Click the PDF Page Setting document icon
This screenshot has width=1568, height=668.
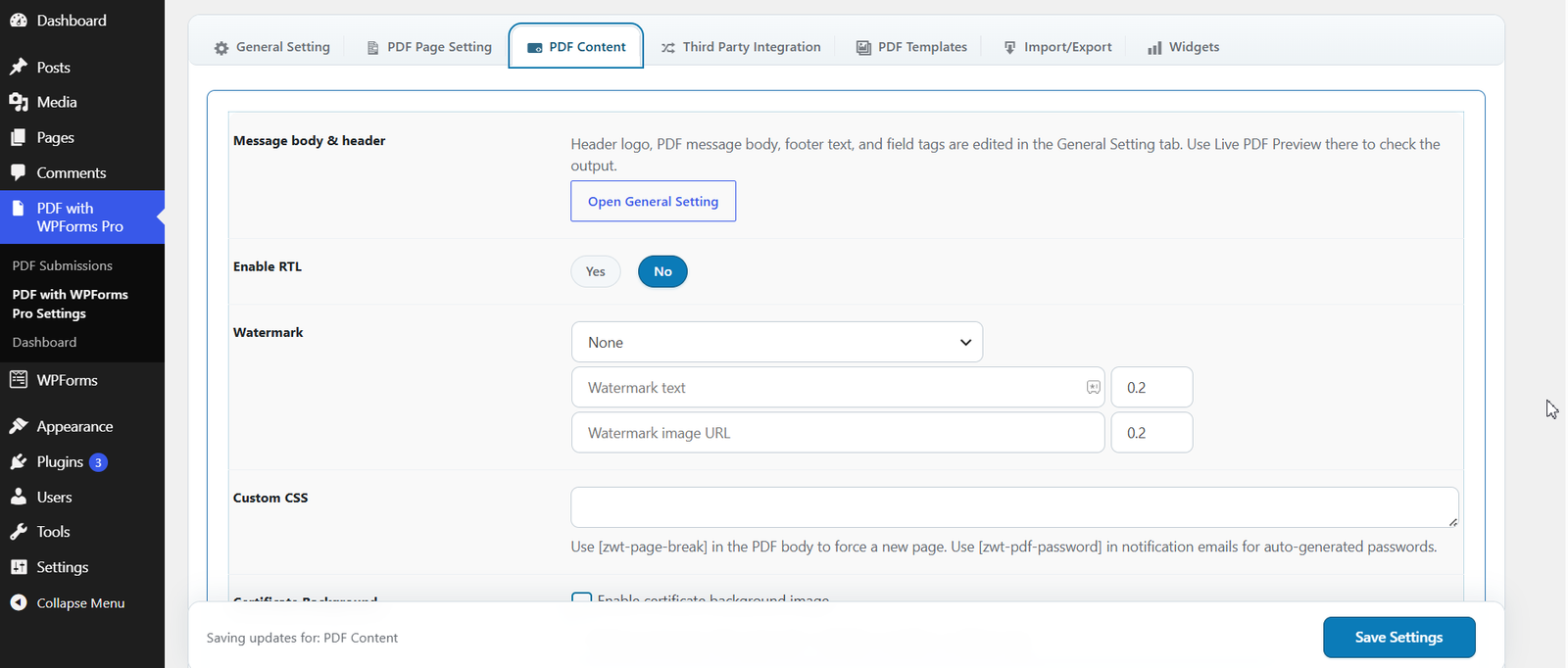click(x=372, y=48)
